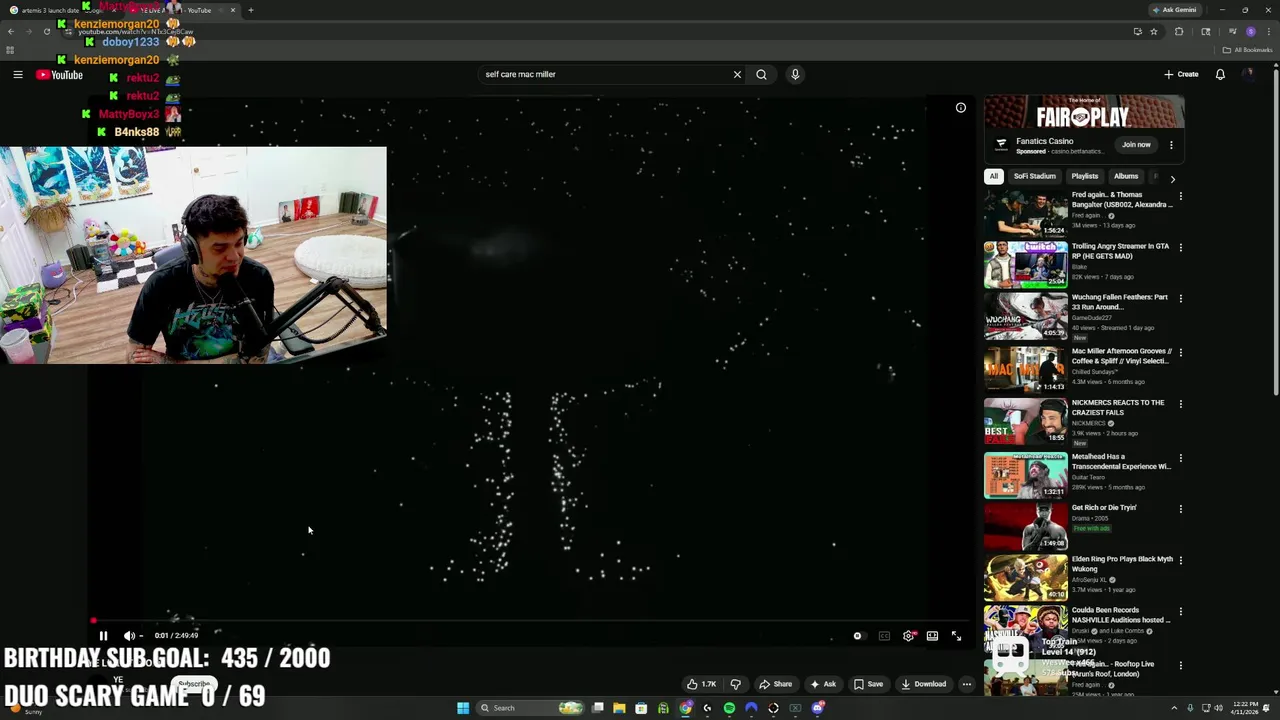Open the YouTube guide hamburger menu
The width and height of the screenshot is (1280, 720).
pyautogui.click(x=17, y=75)
